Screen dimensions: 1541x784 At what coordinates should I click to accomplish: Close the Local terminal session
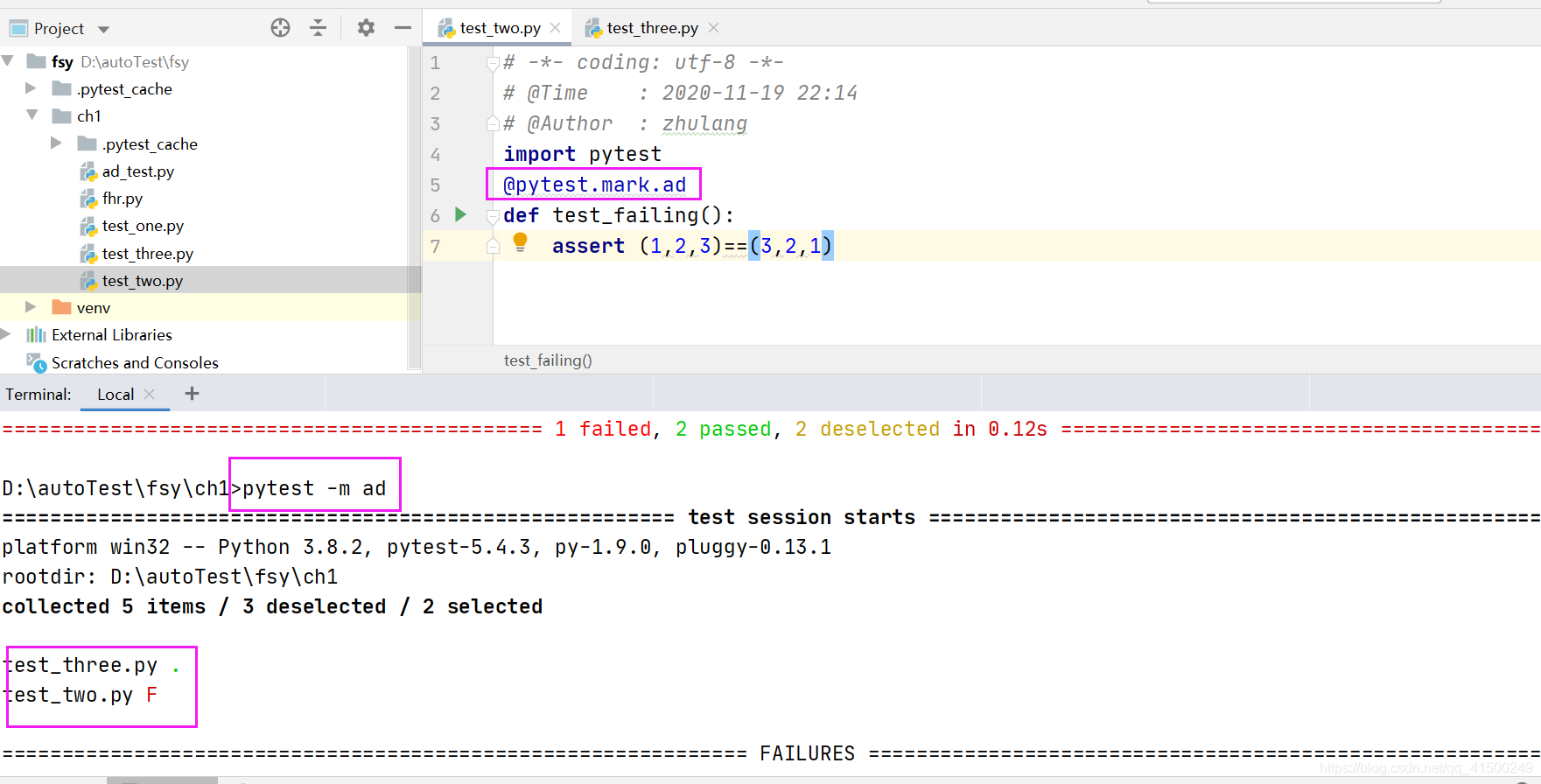pyautogui.click(x=150, y=394)
